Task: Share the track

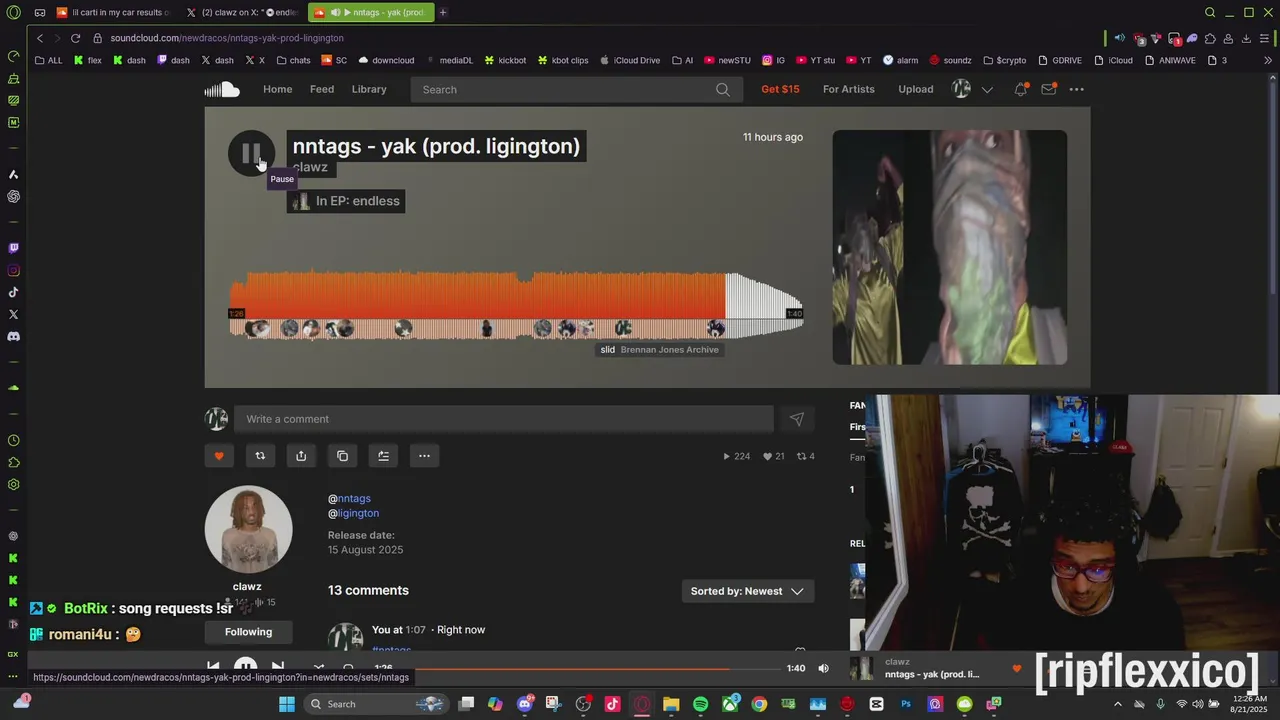Action: tap(301, 456)
